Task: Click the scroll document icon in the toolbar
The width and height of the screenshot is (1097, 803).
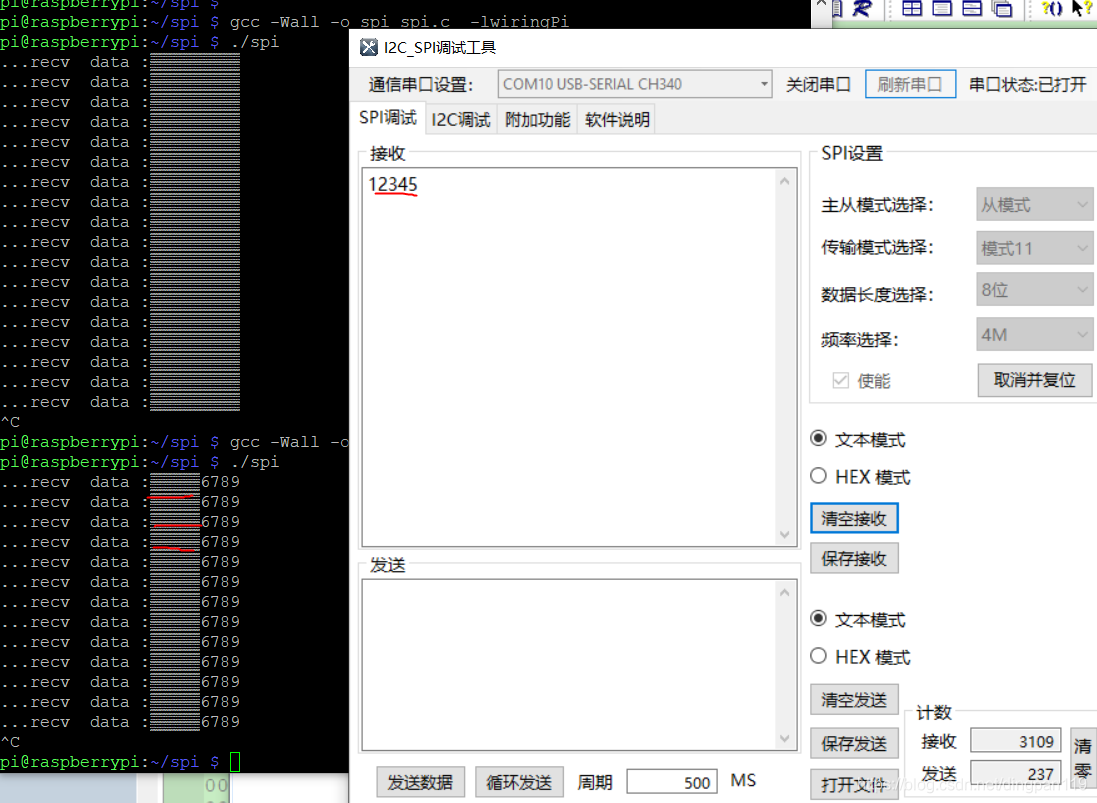Action: pyautogui.click(x=838, y=10)
